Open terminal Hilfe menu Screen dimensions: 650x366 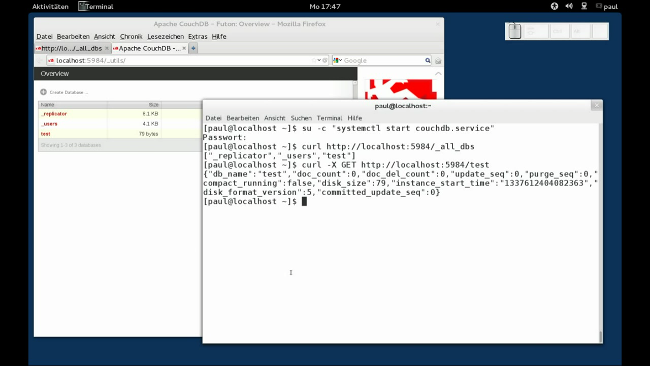(x=354, y=118)
